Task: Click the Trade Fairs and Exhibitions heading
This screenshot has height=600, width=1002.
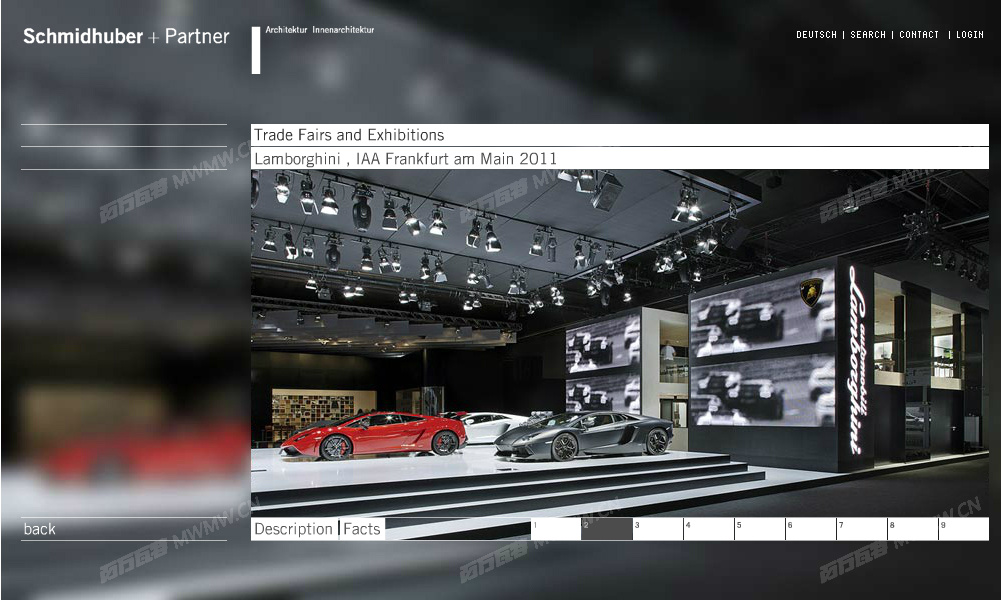Action: (349, 135)
